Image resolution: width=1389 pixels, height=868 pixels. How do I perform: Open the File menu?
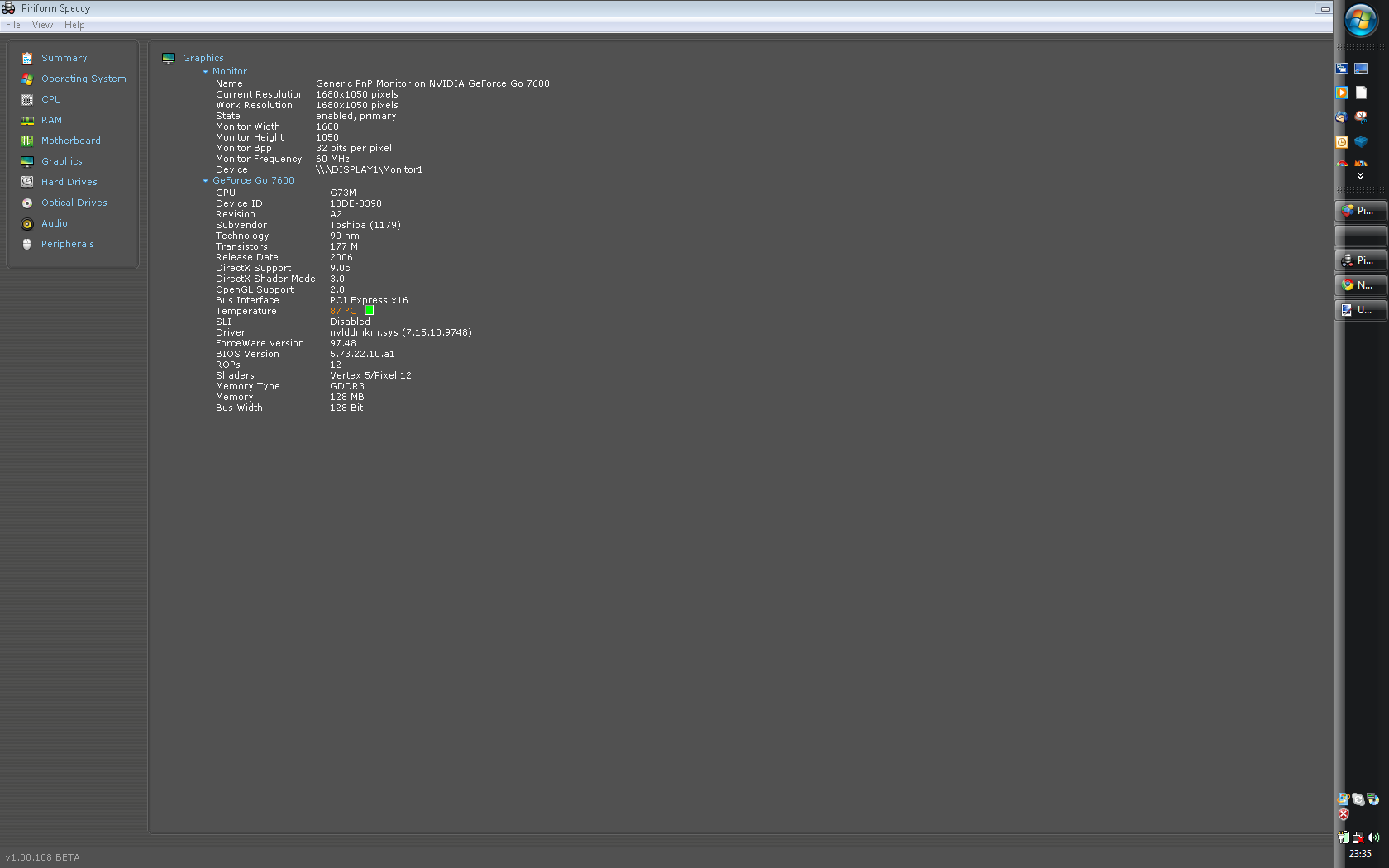(x=13, y=25)
